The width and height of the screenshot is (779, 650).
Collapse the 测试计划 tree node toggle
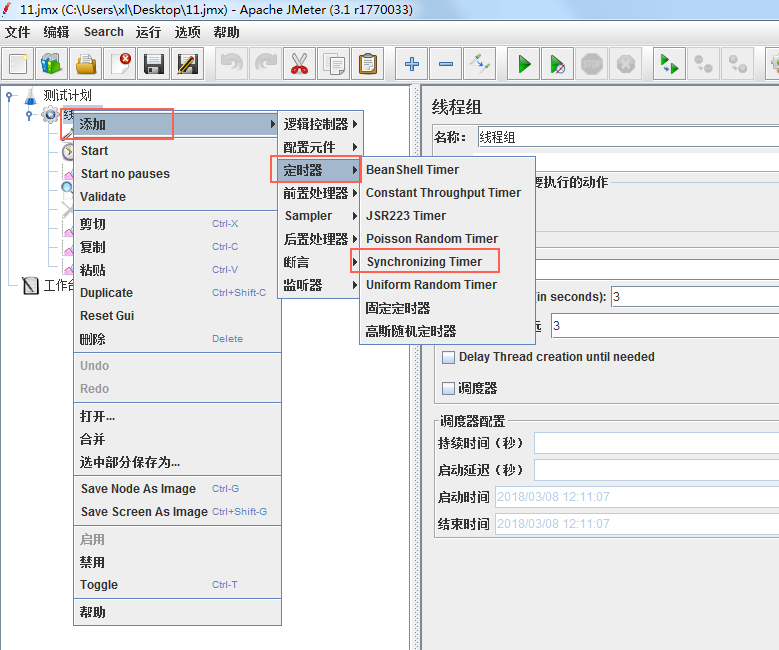9,95
